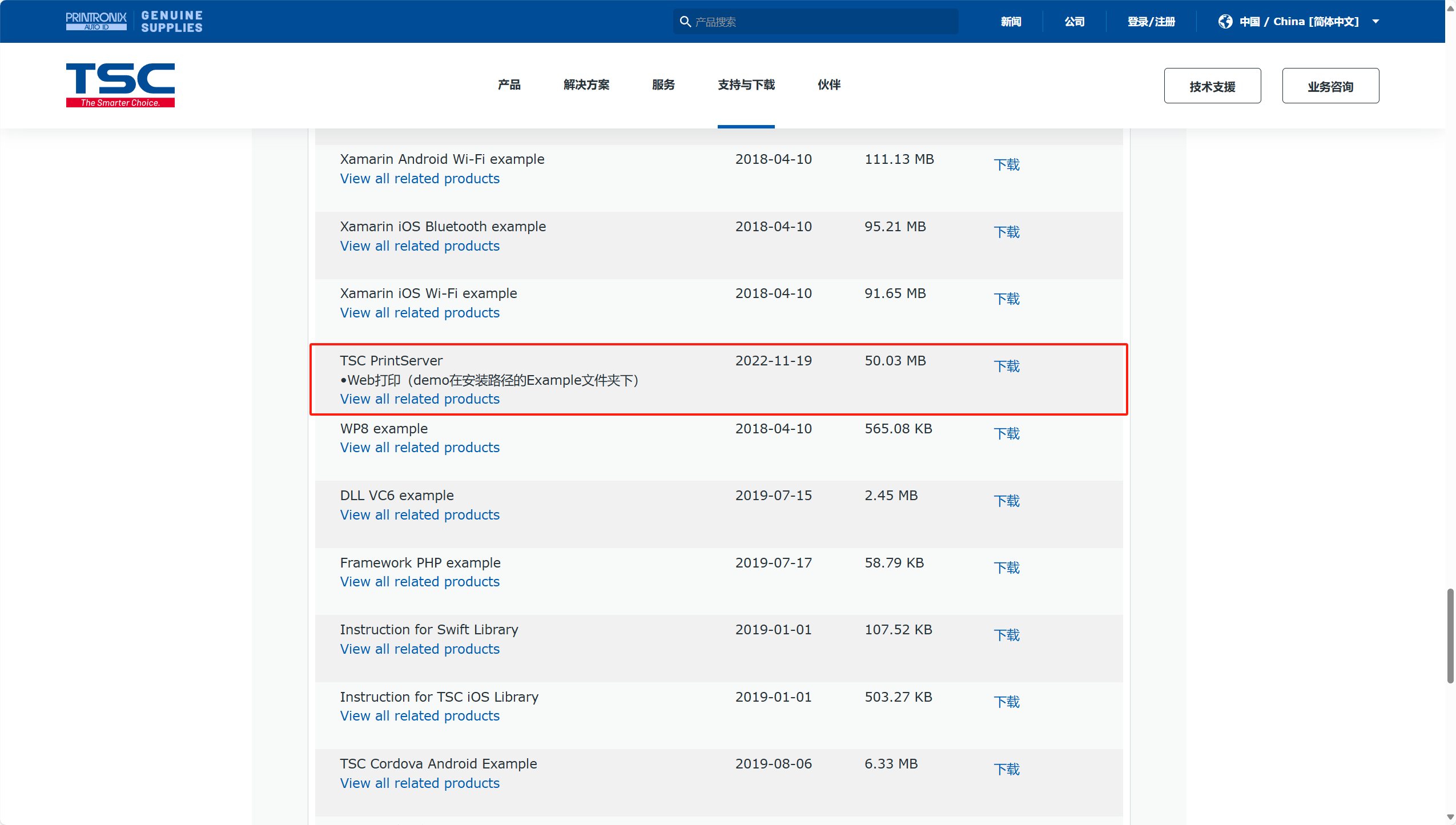
Task: Click the "503.27 KB" size cell
Action: pos(898,697)
